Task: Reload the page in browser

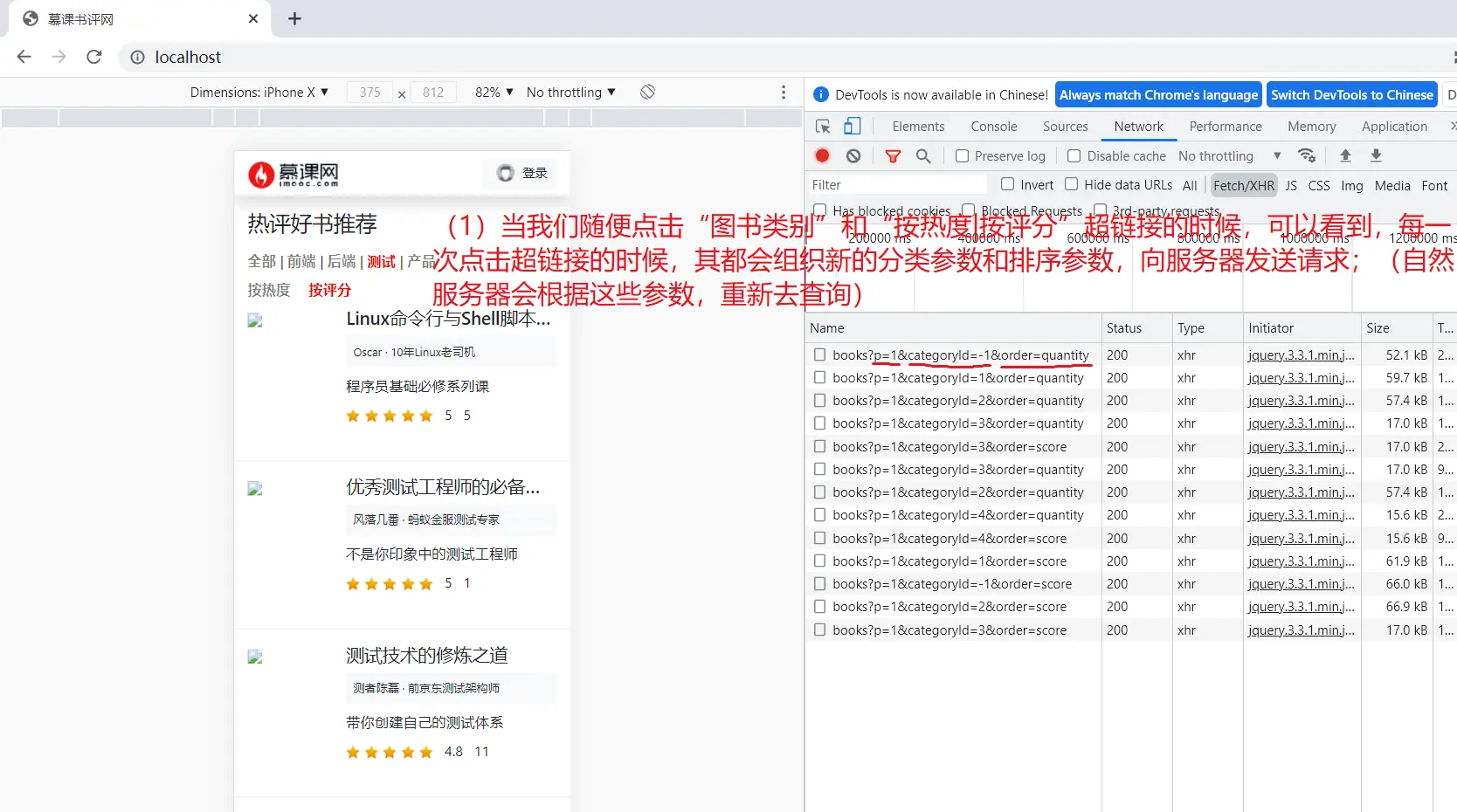Action: click(94, 57)
